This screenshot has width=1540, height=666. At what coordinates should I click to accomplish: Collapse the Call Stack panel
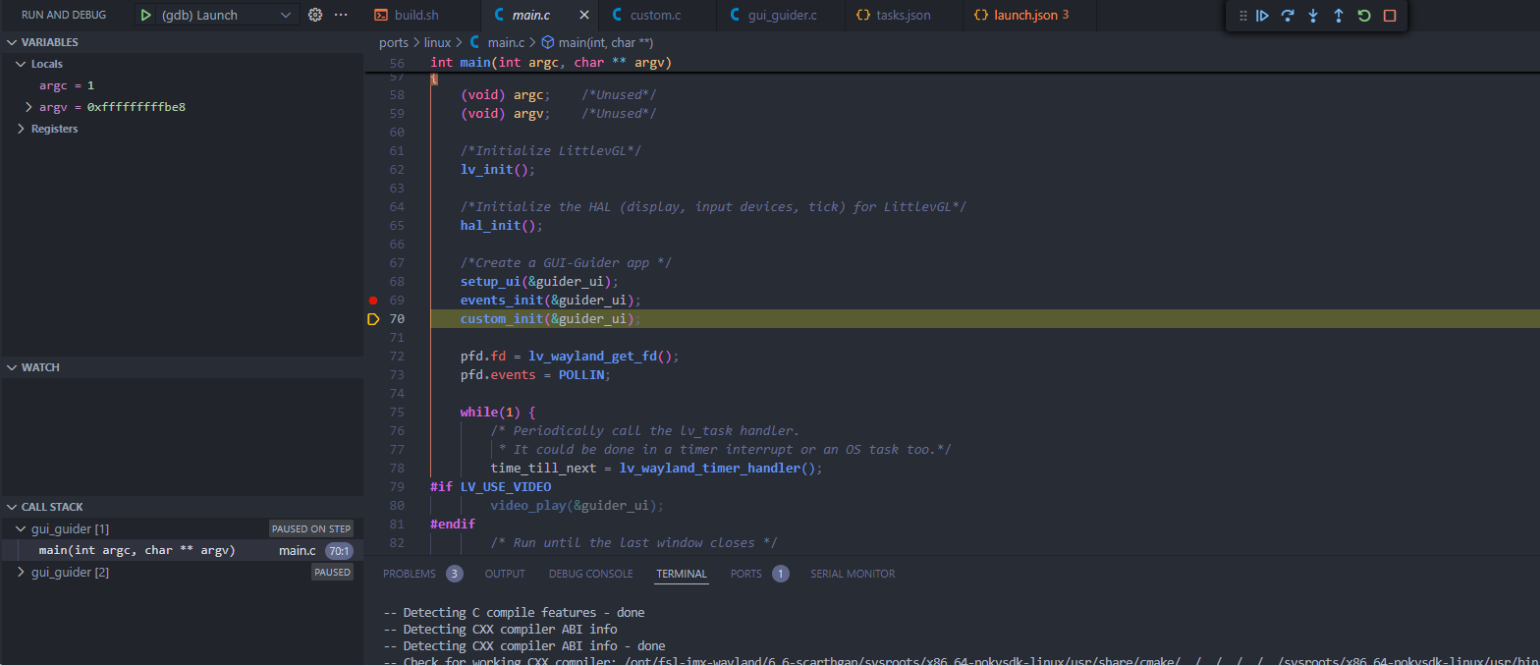(10, 506)
